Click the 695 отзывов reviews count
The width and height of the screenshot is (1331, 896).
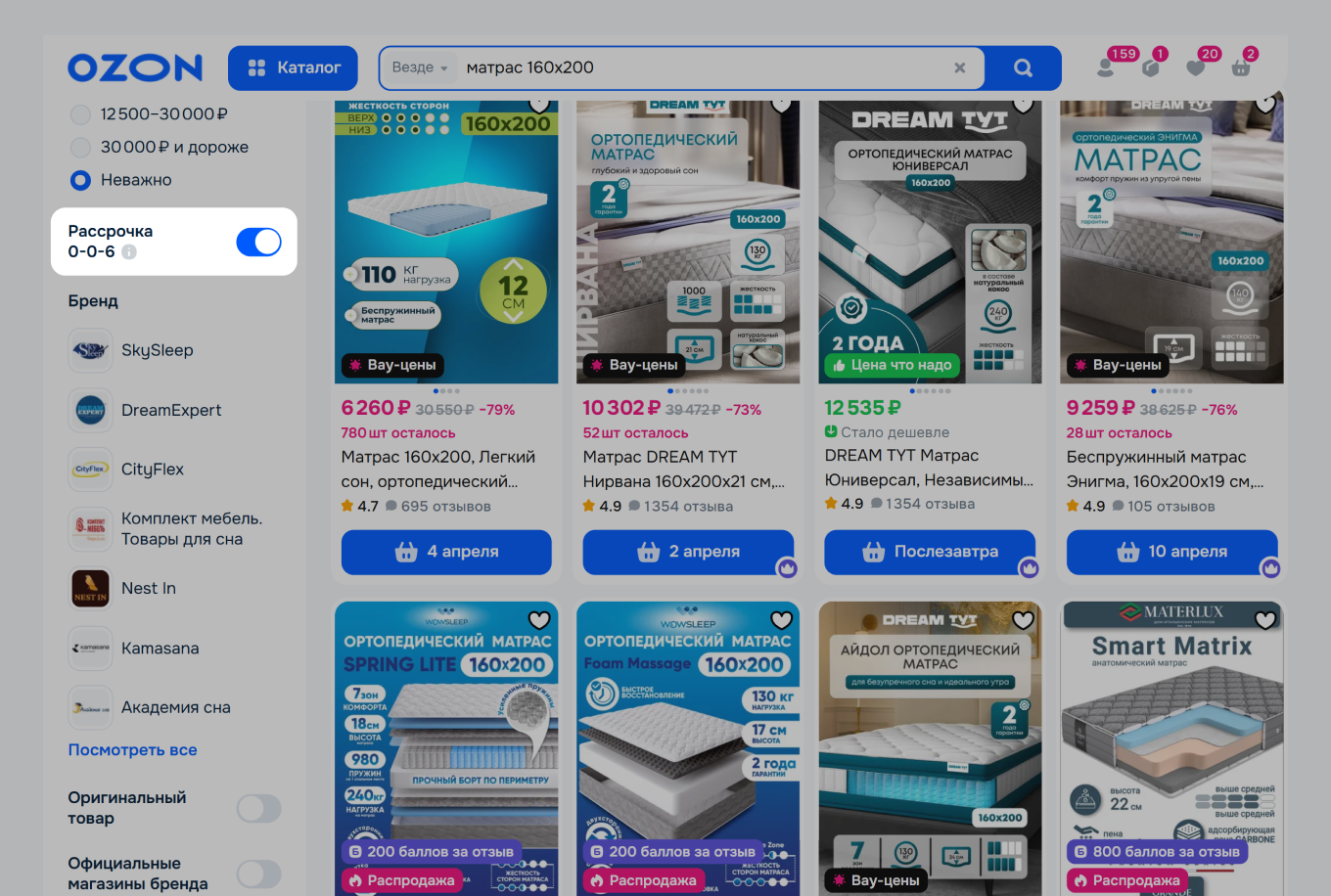(445, 506)
